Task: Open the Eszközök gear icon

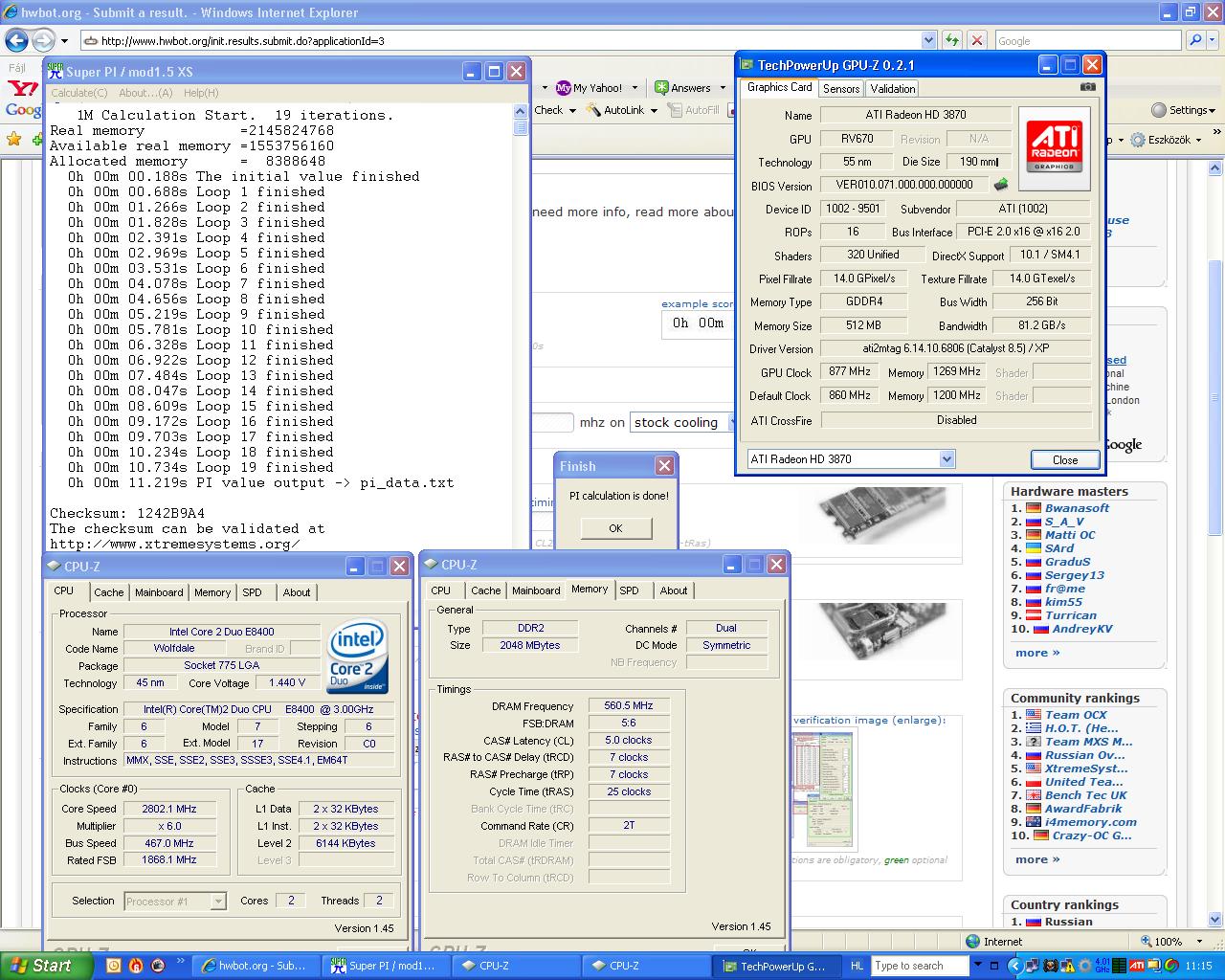Action: 1138,140
